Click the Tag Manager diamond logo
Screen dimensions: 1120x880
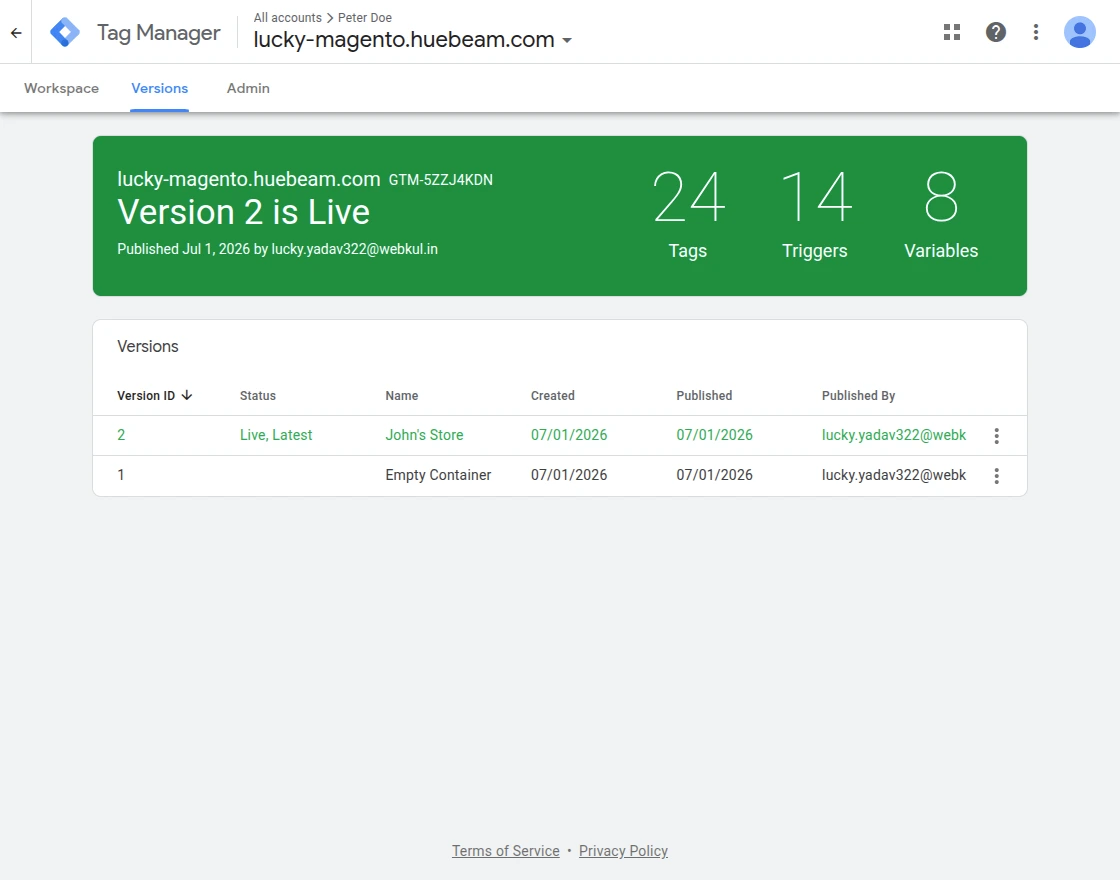65,32
